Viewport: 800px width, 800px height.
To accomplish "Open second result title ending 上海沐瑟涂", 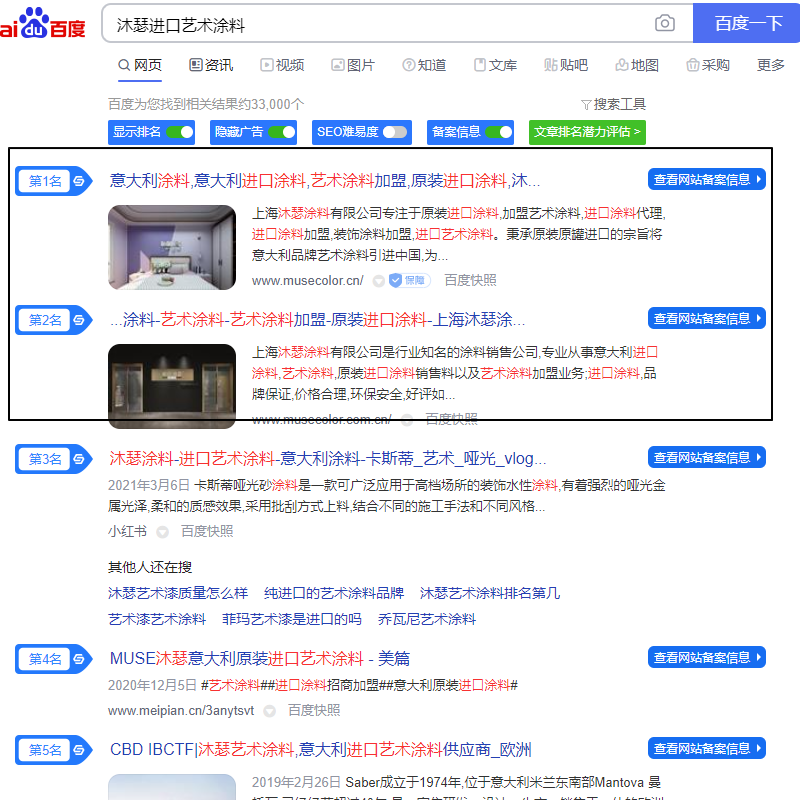I will 317,320.
